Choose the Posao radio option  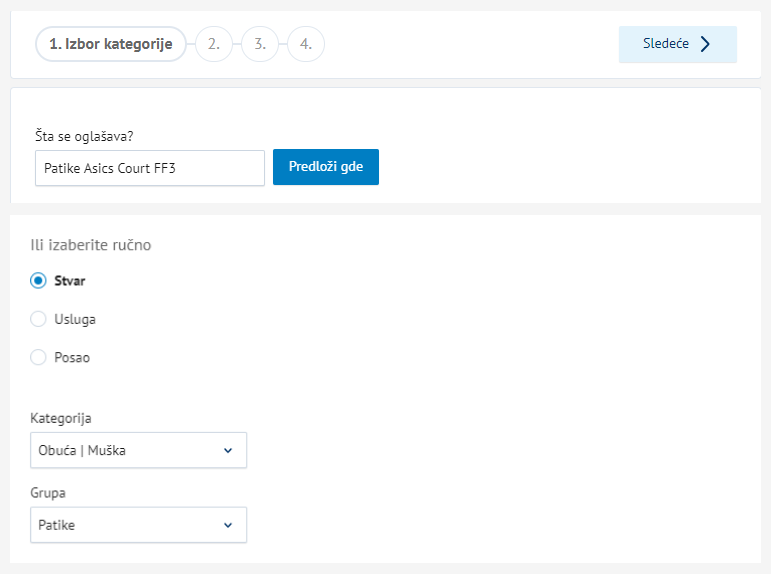[x=38, y=357]
